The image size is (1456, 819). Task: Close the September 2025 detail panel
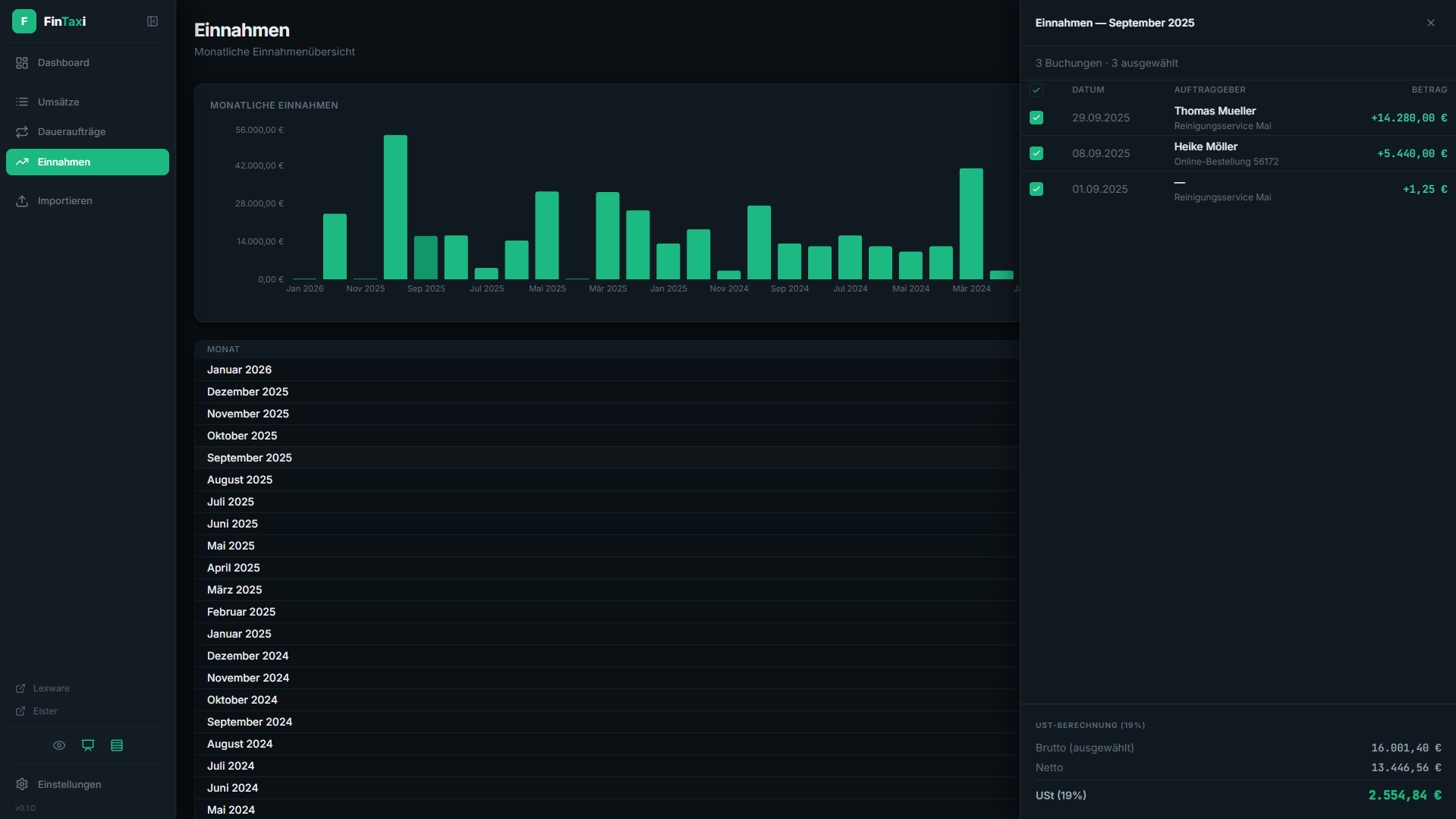(1430, 23)
